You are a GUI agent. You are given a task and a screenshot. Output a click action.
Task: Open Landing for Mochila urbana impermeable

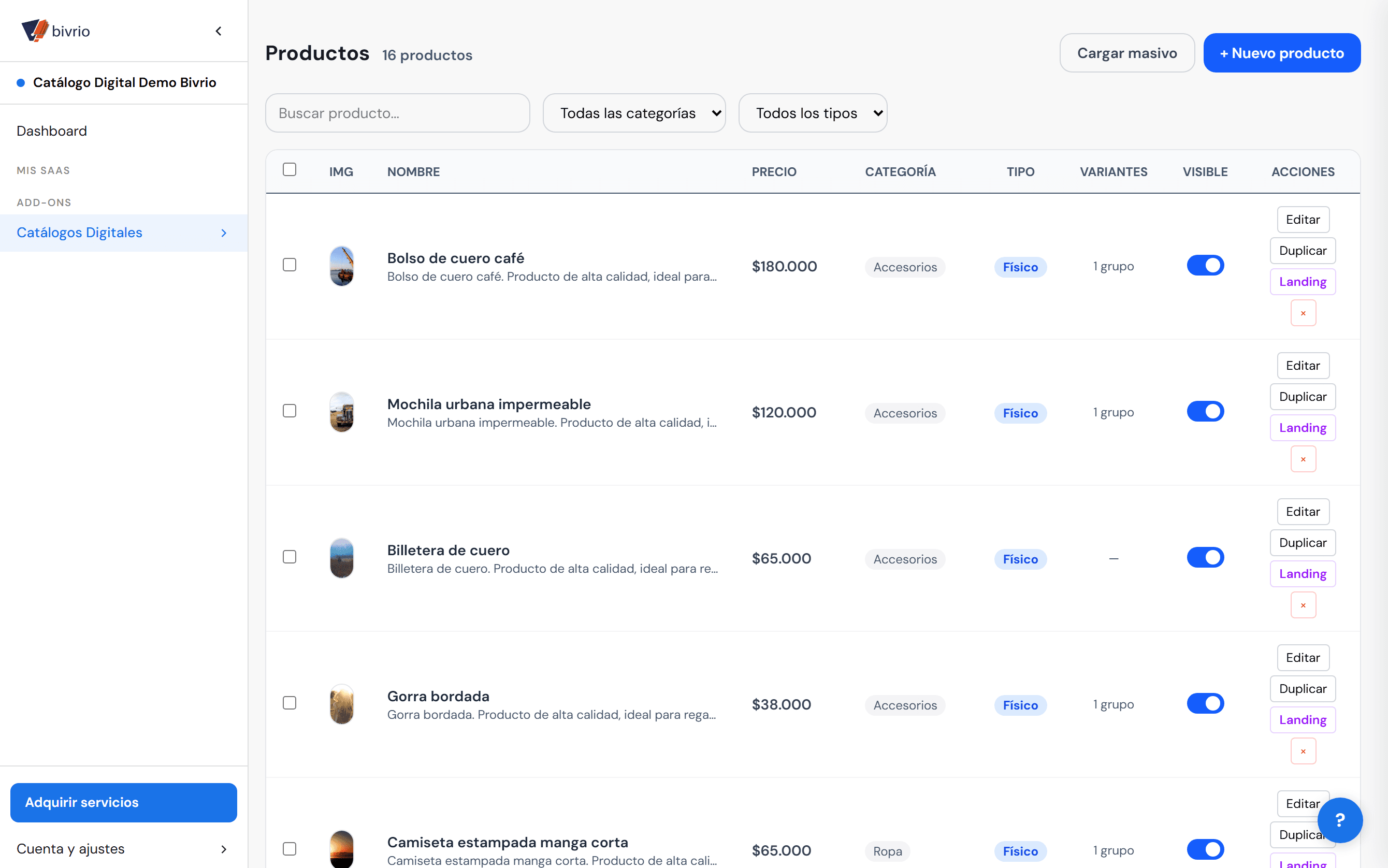point(1303,428)
